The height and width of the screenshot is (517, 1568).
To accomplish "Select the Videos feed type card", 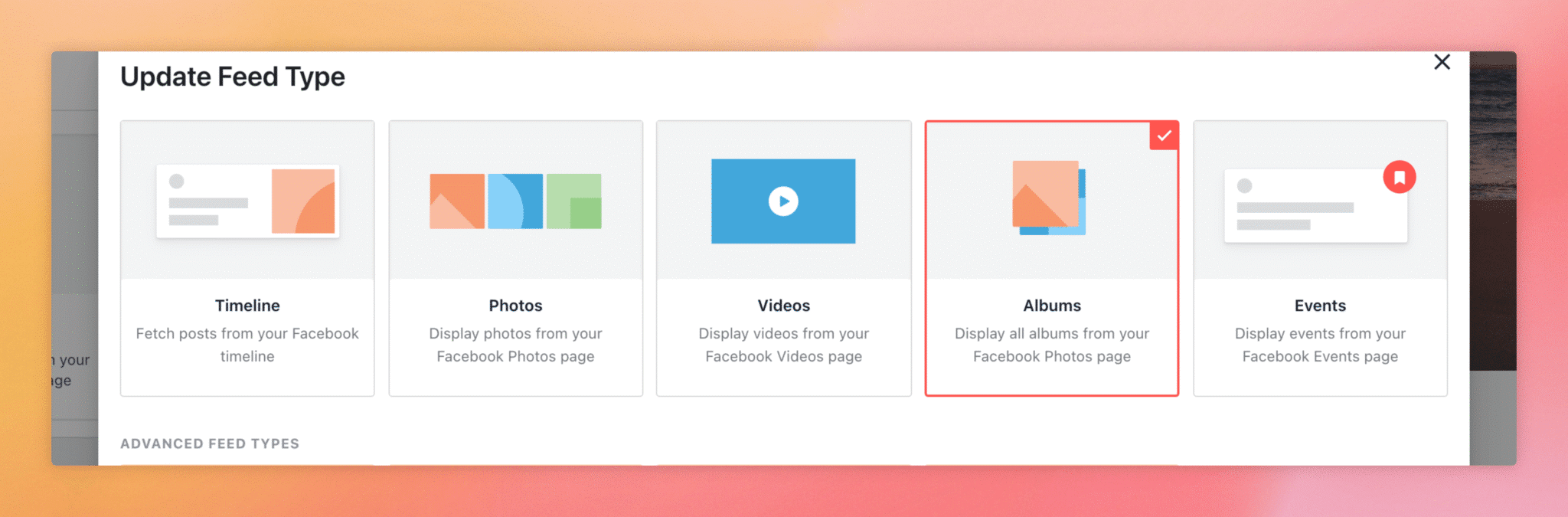I will point(784,258).
